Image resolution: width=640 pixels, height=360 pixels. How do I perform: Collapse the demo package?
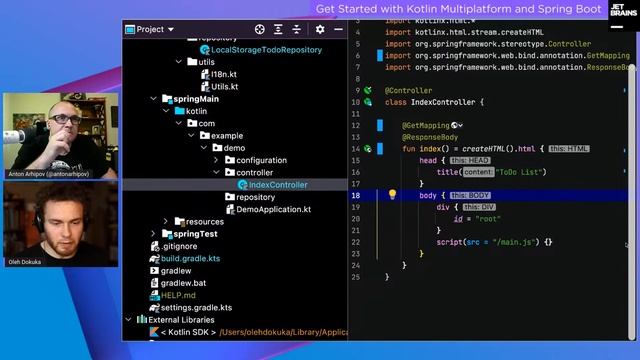tap(204, 148)
